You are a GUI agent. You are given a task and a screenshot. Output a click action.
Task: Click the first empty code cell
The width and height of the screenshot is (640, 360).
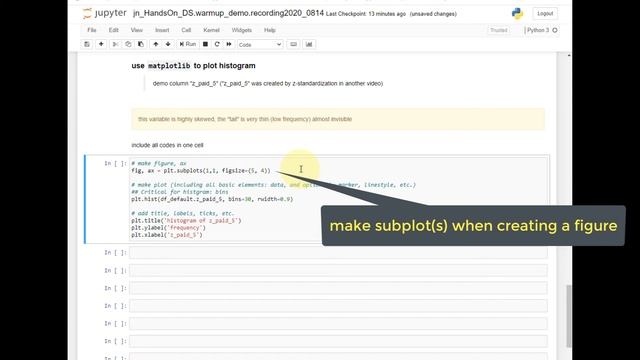point(338,253)
